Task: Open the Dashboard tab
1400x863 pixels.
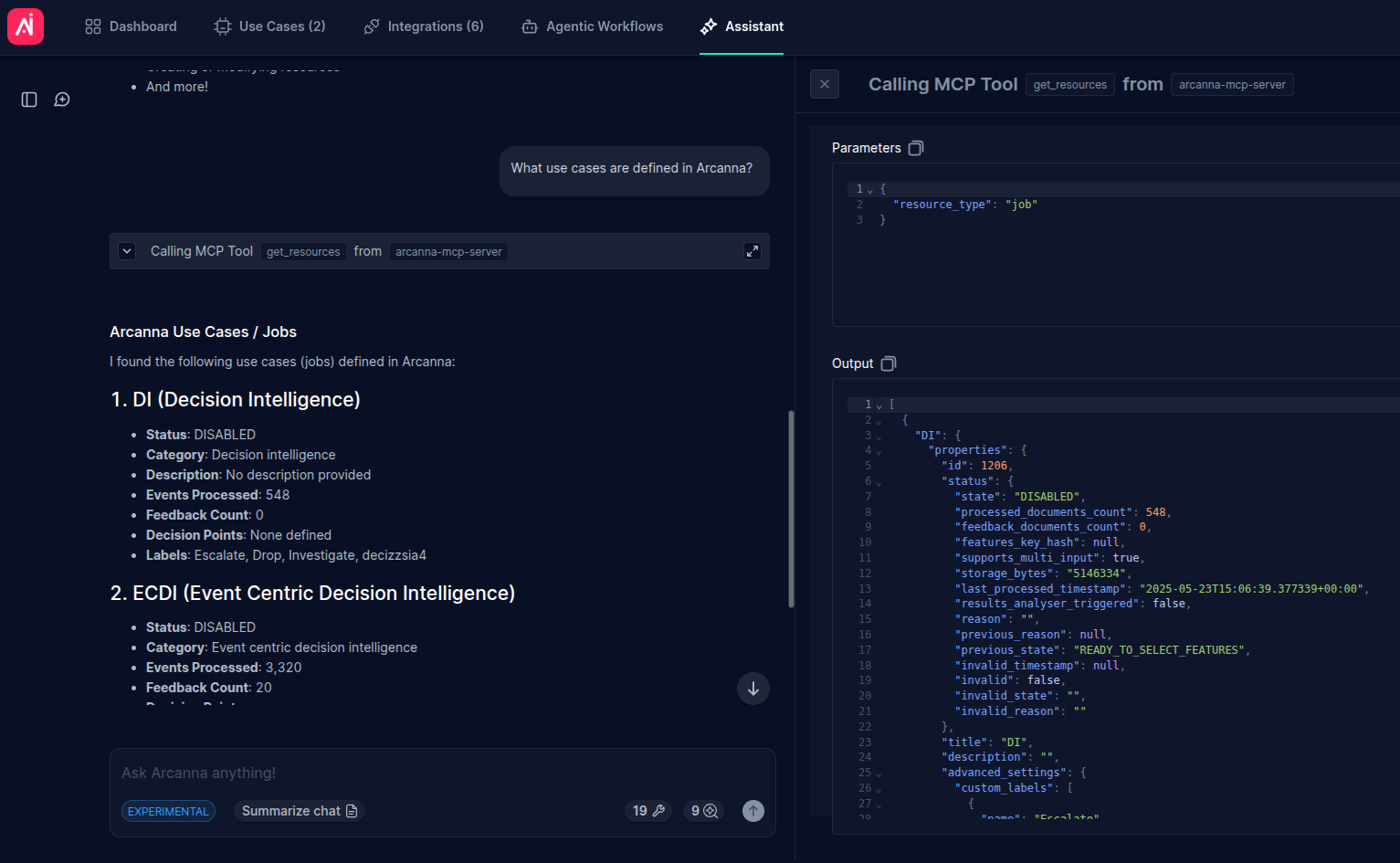Action: pyautogui.click(x=131, y=26)
